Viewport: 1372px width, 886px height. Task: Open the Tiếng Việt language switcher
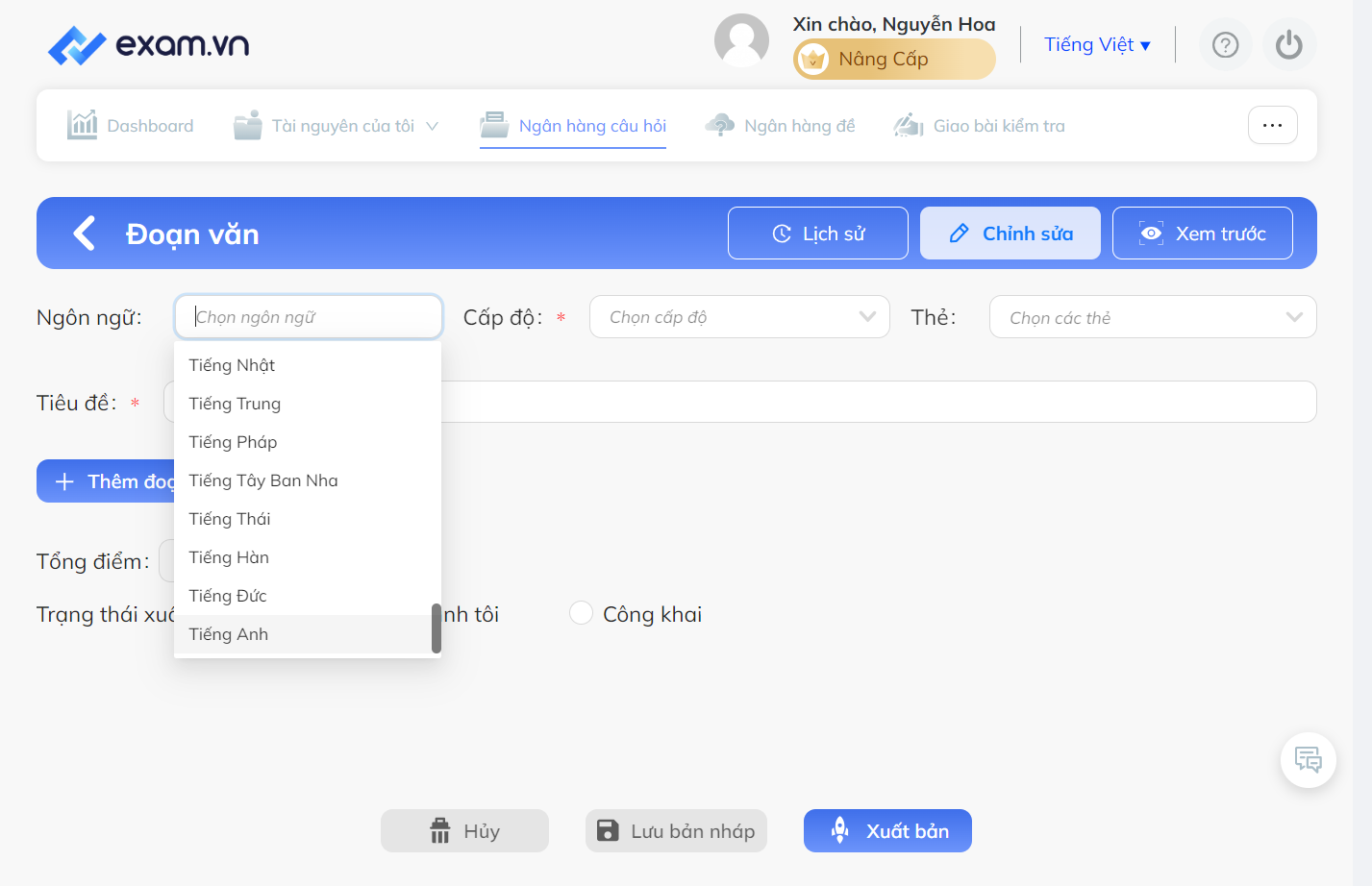click(x=1097, y=45)
